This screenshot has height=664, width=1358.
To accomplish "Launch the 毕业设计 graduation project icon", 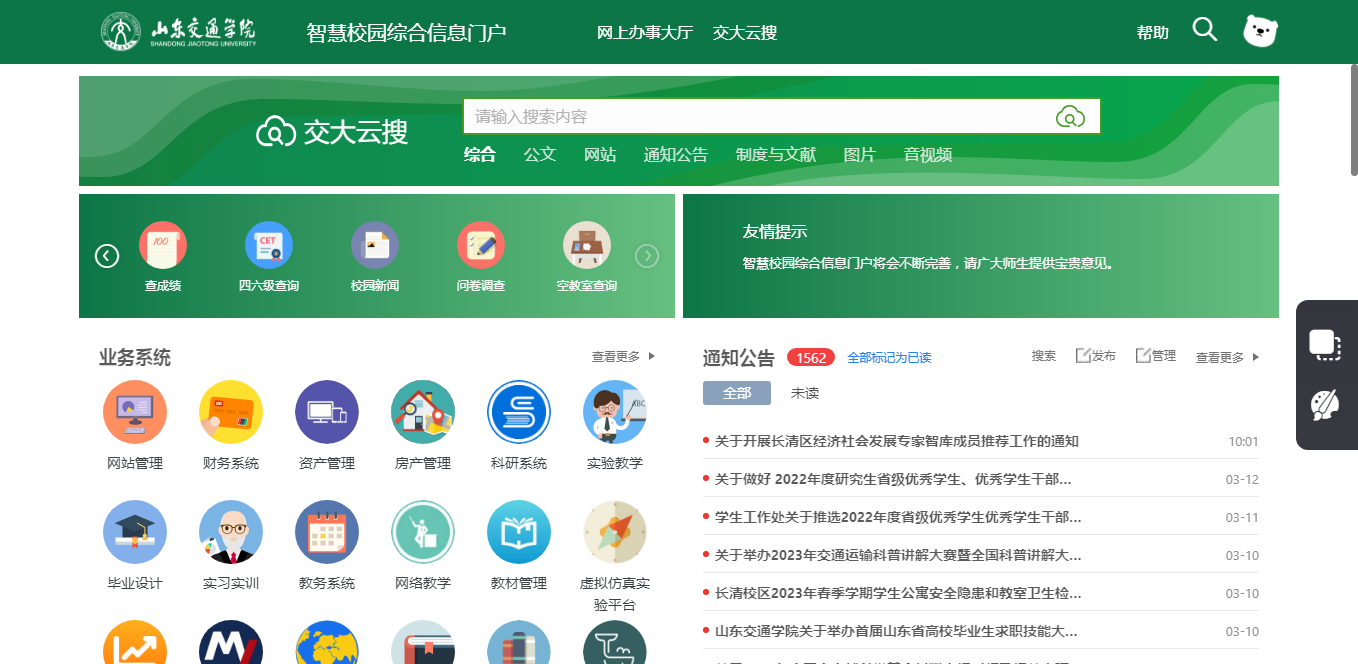I will click(x=135, y=532).
